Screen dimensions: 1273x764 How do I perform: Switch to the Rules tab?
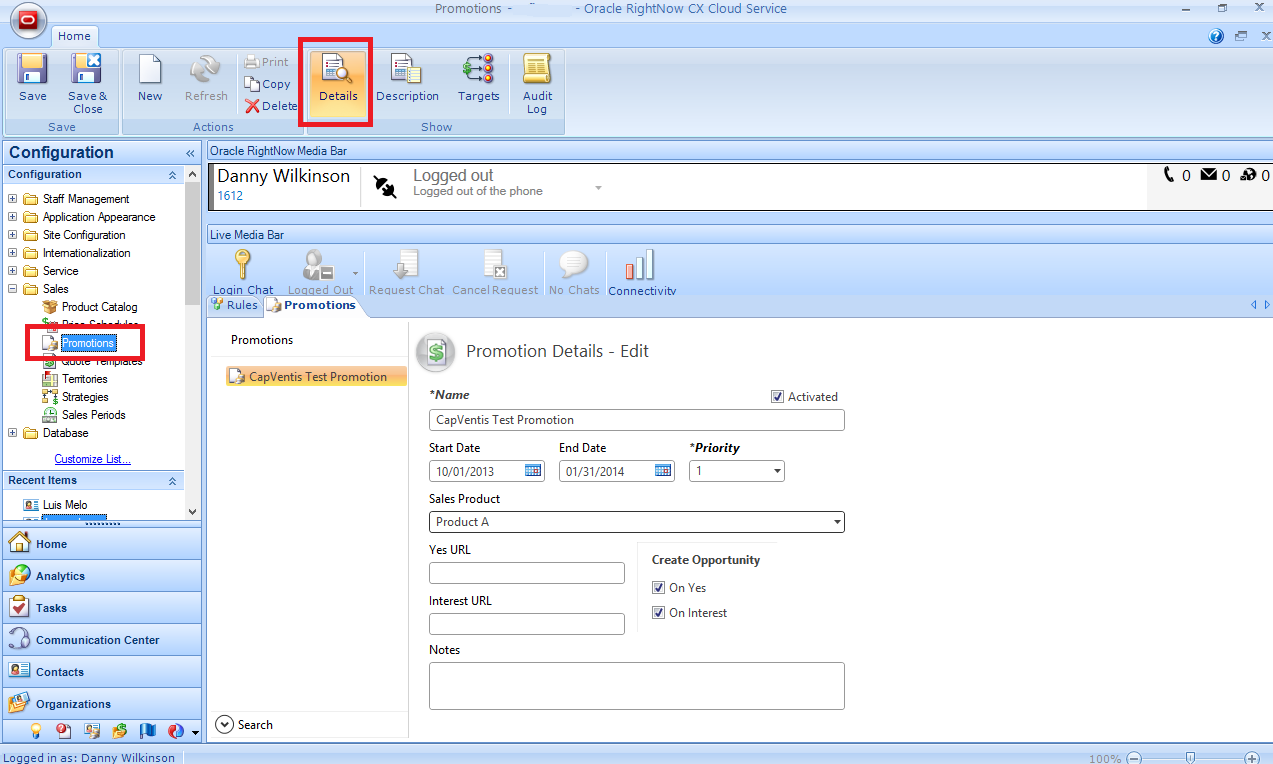pos(235,305)
